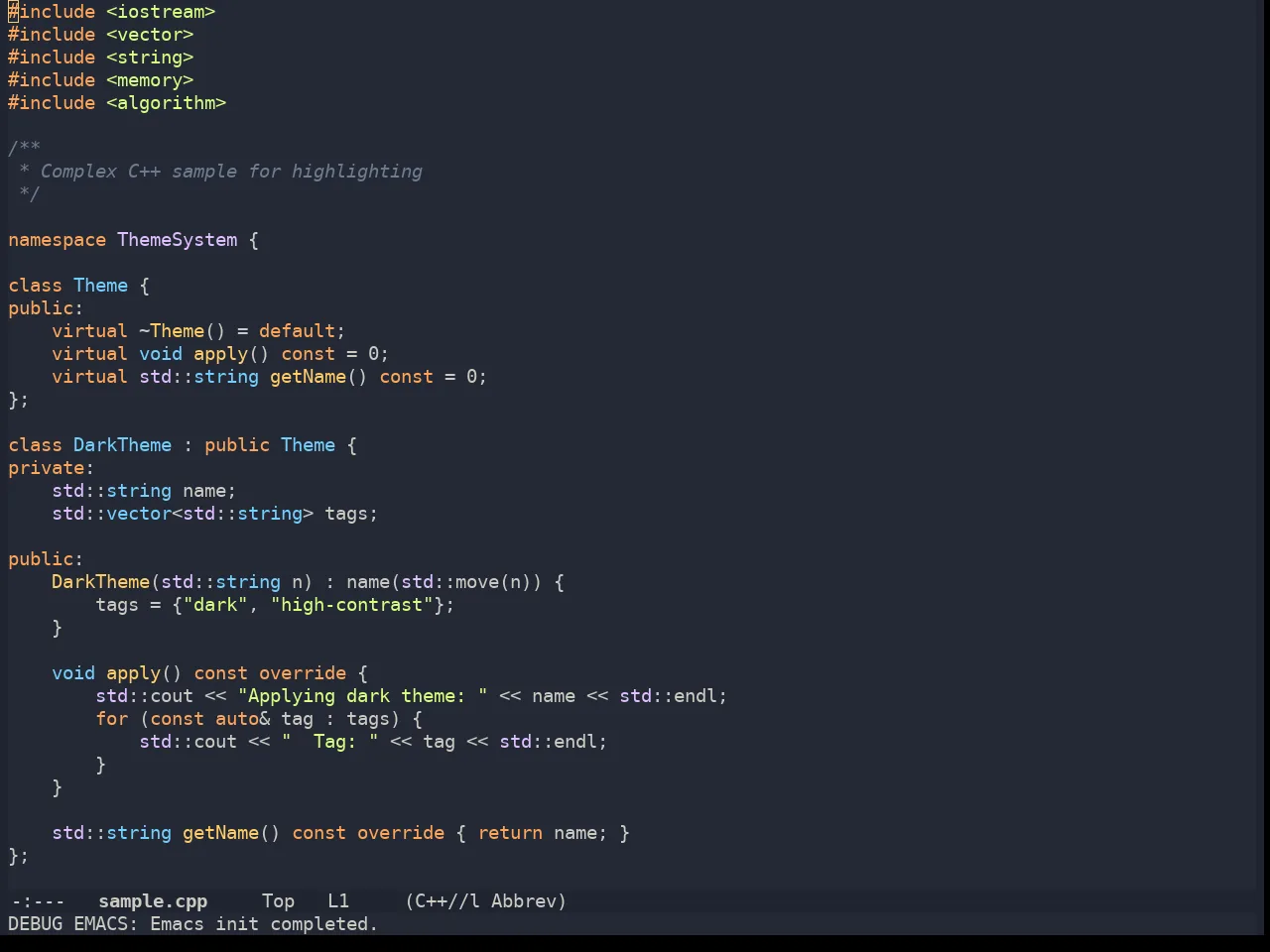Click the "private:" access specifier

[x=51, y=468]
